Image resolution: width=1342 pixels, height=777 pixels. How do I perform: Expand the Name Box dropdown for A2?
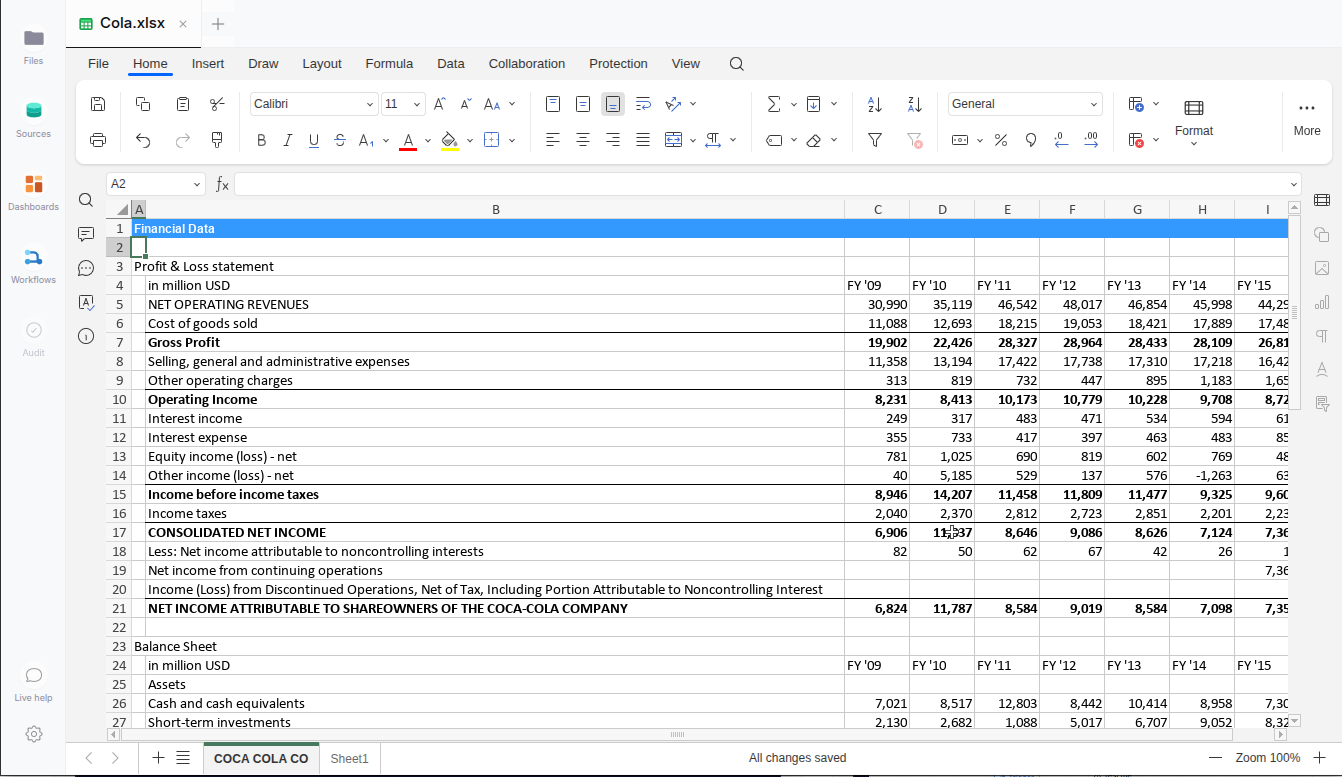click(x=196, y=184)
